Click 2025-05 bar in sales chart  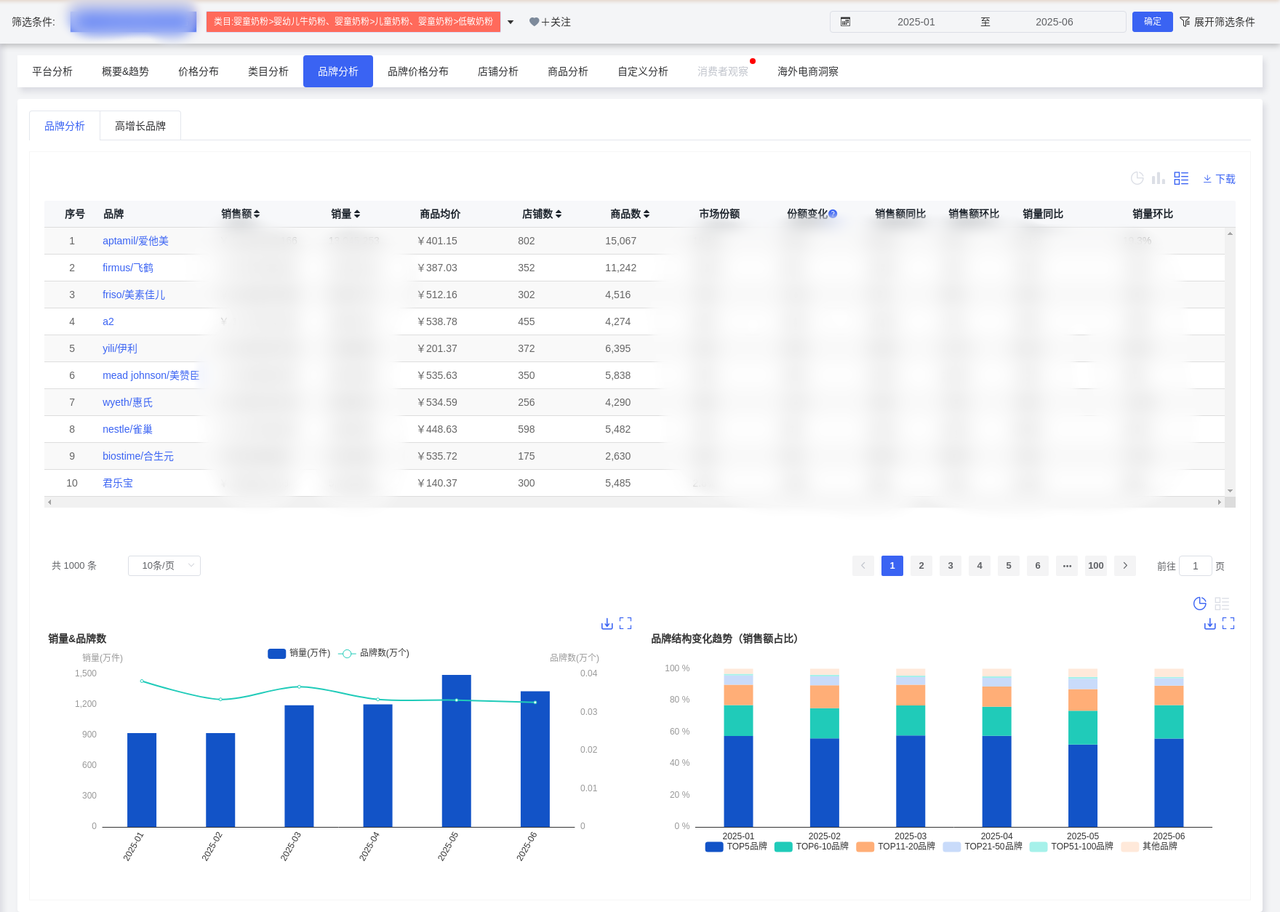[x=456, y=751]
